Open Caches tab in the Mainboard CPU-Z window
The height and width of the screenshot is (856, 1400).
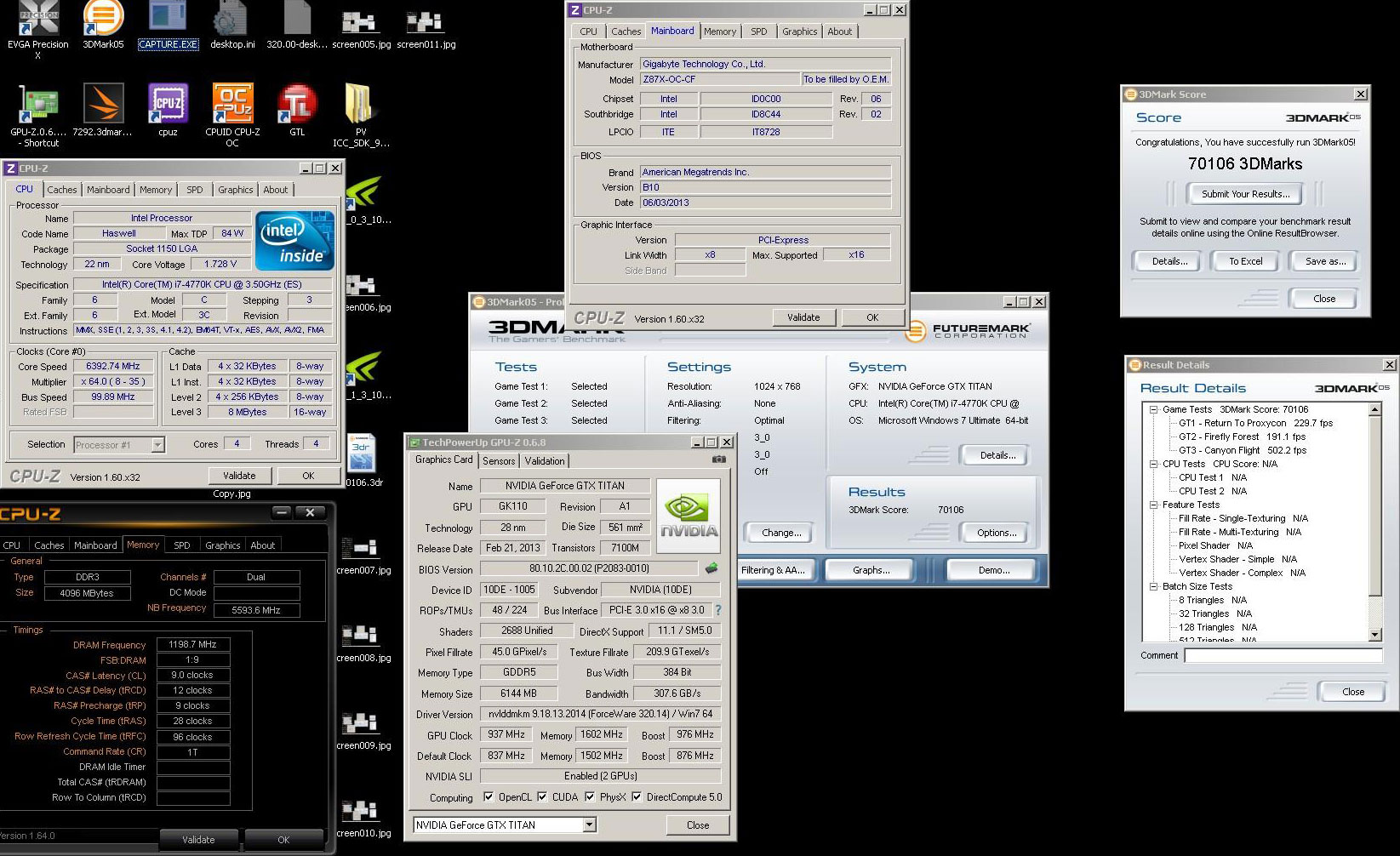tap(626, 31)
